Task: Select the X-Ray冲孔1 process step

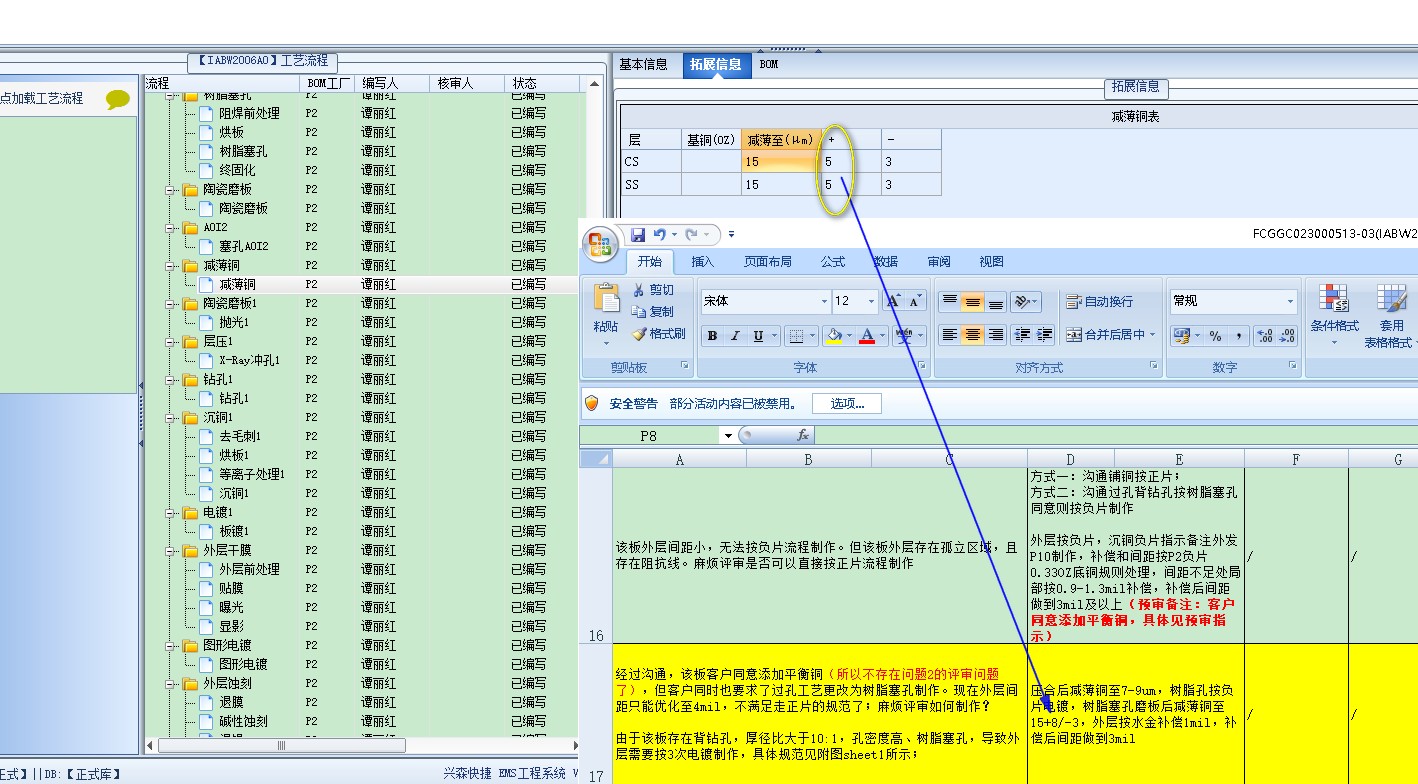Action: pyautogui.click(x=249, y=360)
